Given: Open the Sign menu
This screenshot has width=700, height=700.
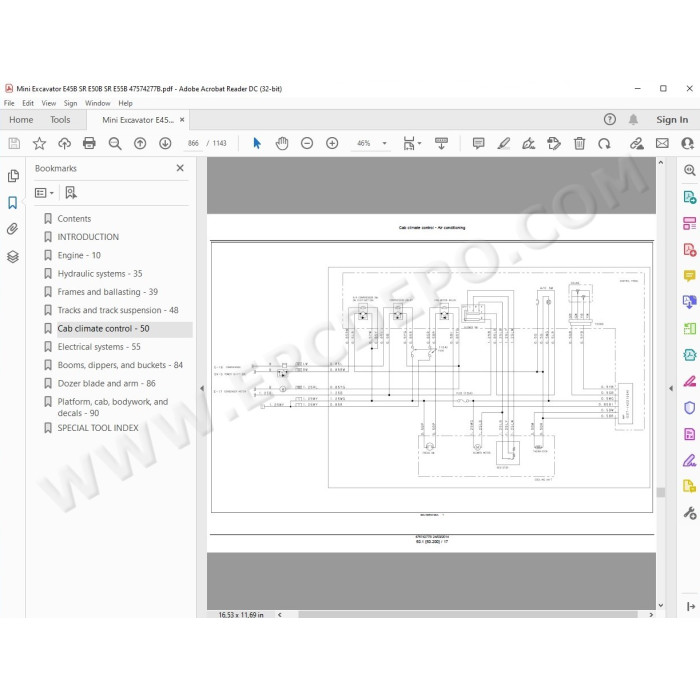Looking at the screenshot, I should (71, 103).
